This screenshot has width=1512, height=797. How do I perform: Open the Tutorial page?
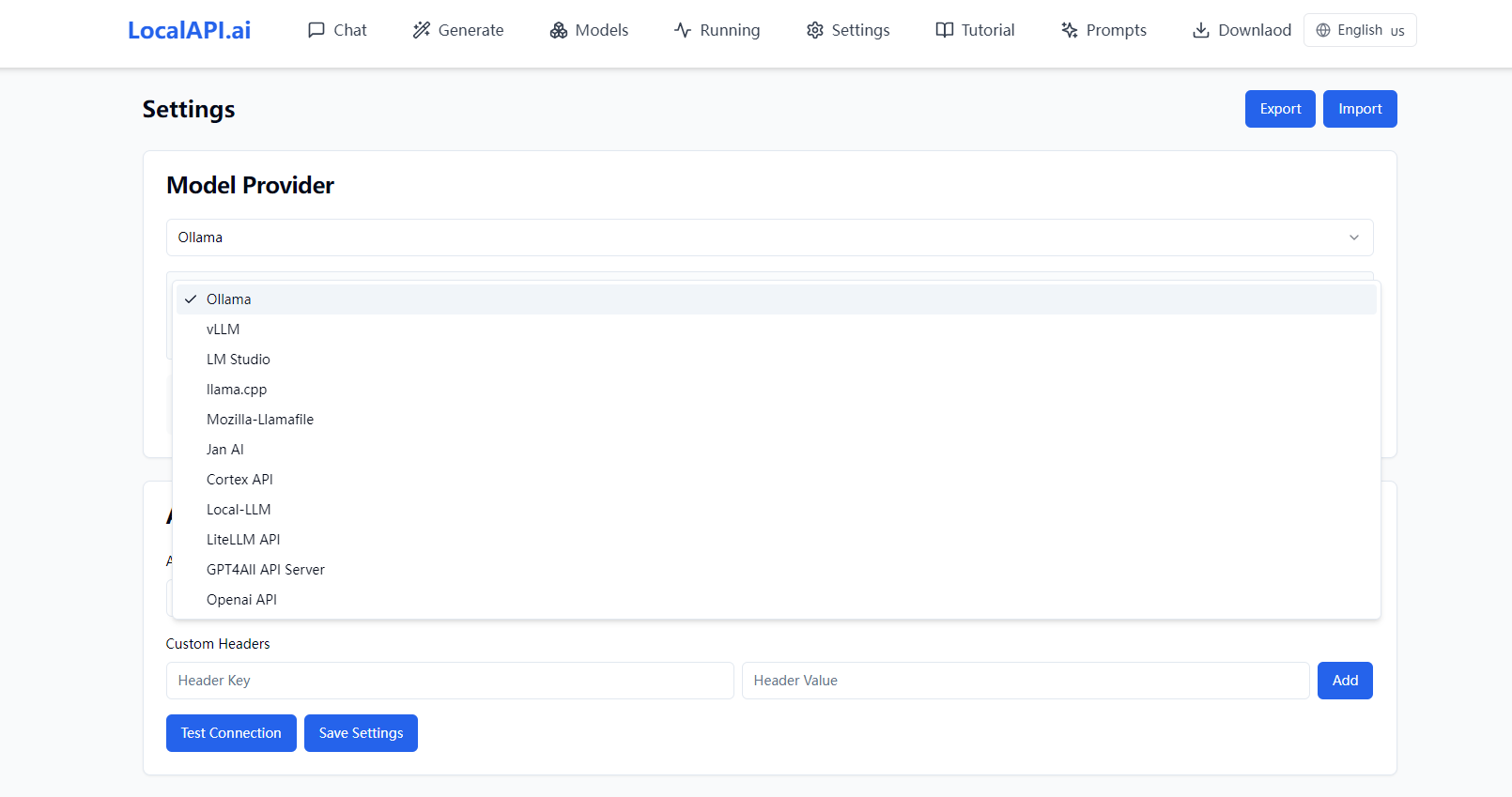[975, 30]
